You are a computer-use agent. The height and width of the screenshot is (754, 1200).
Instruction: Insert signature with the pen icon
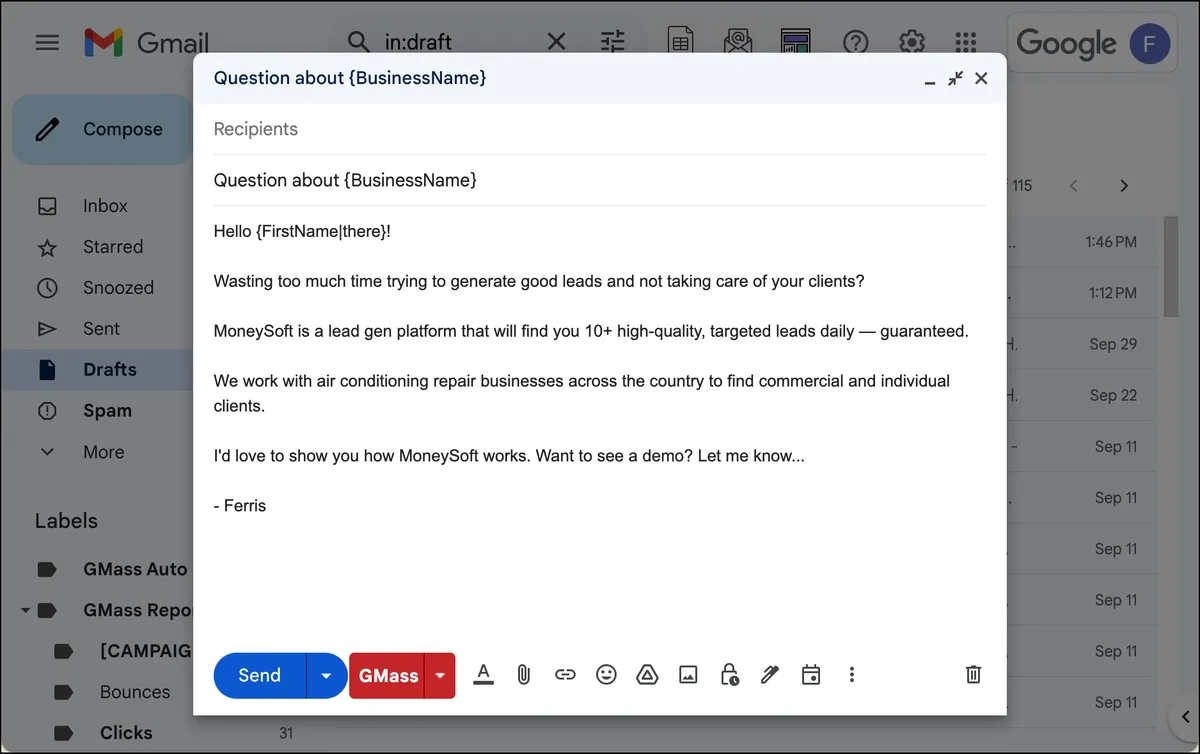[769, 675]
